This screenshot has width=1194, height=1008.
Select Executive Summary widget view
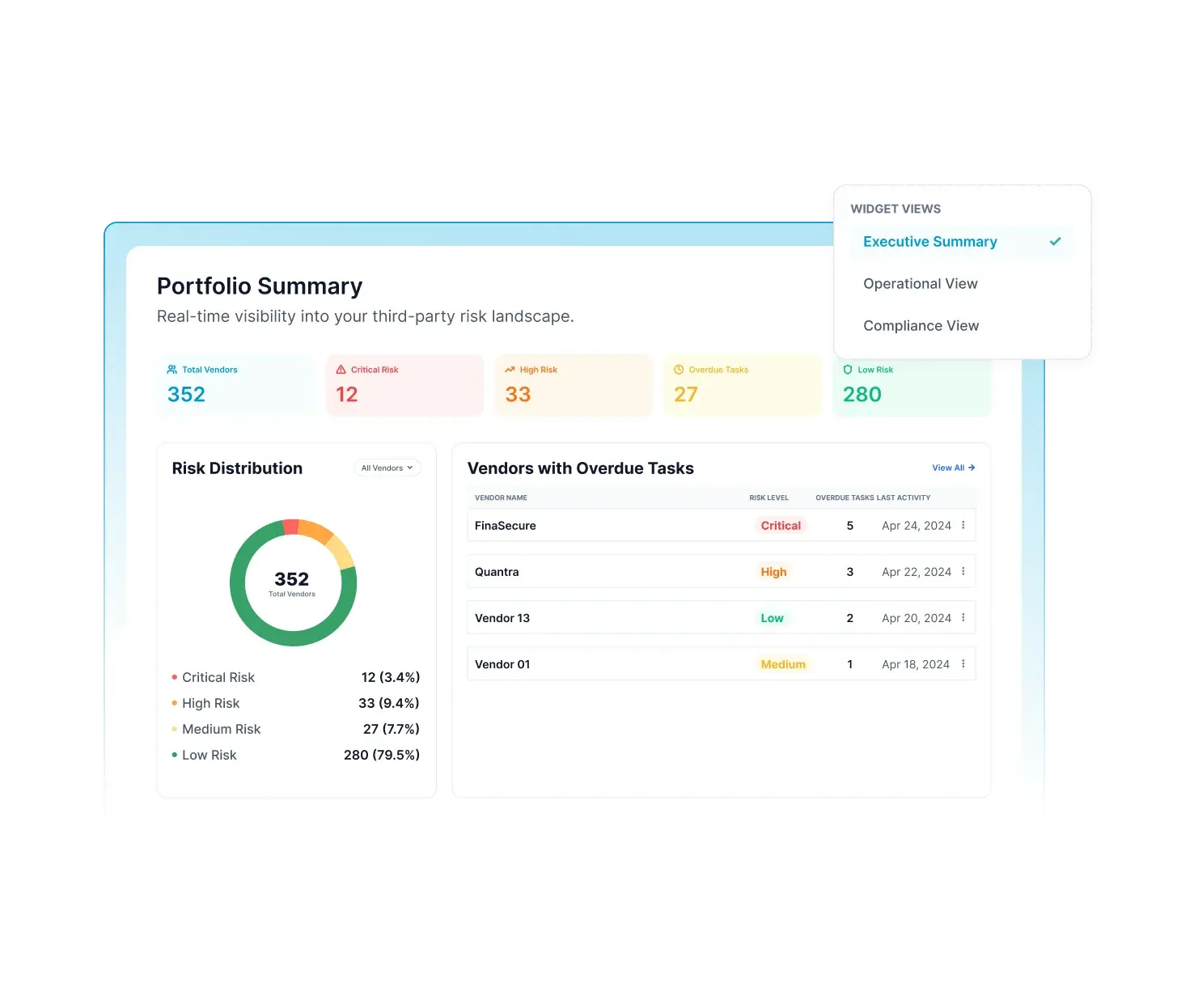tap(962, 241)
